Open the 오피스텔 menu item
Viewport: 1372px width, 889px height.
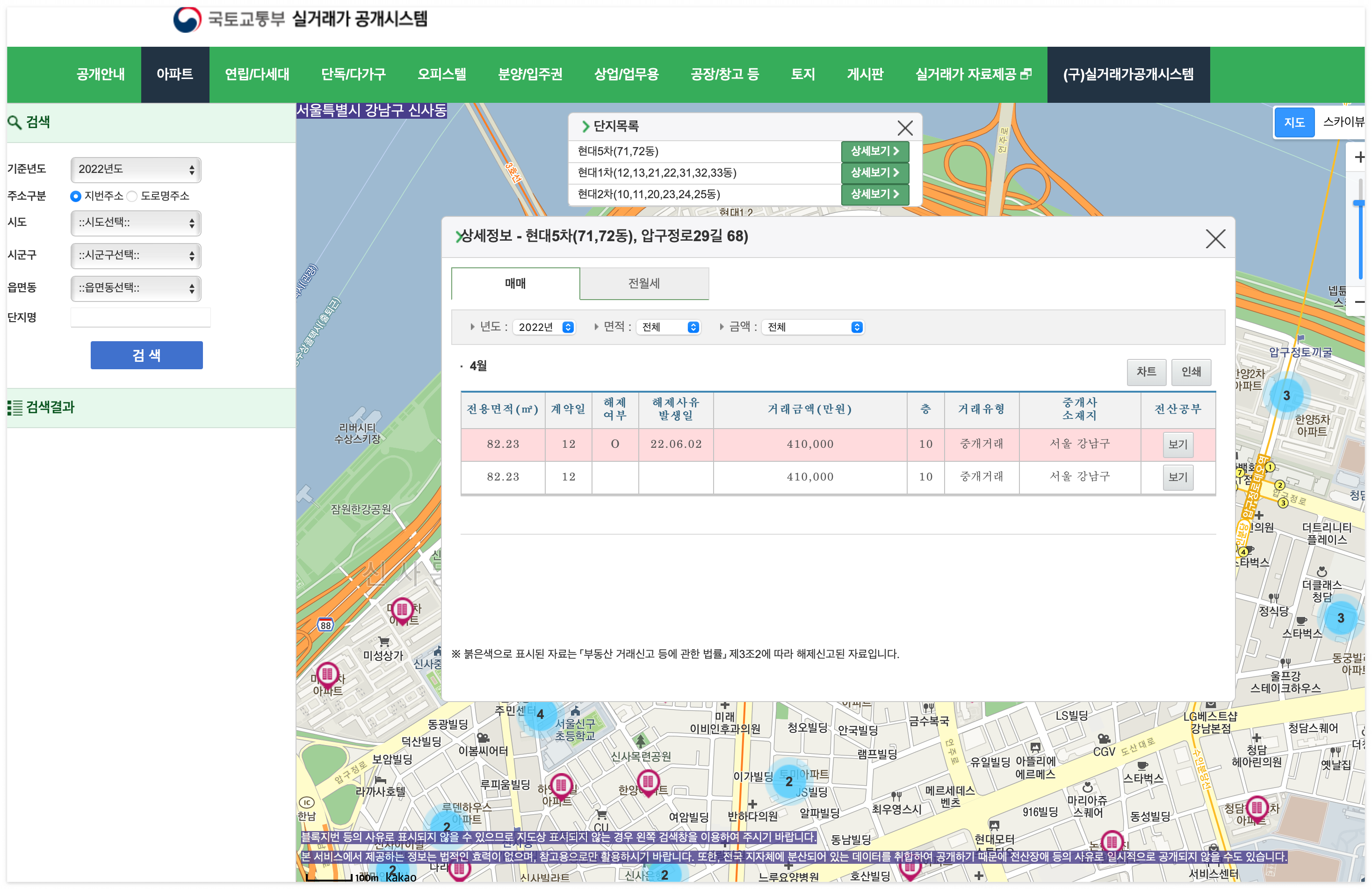441,74
